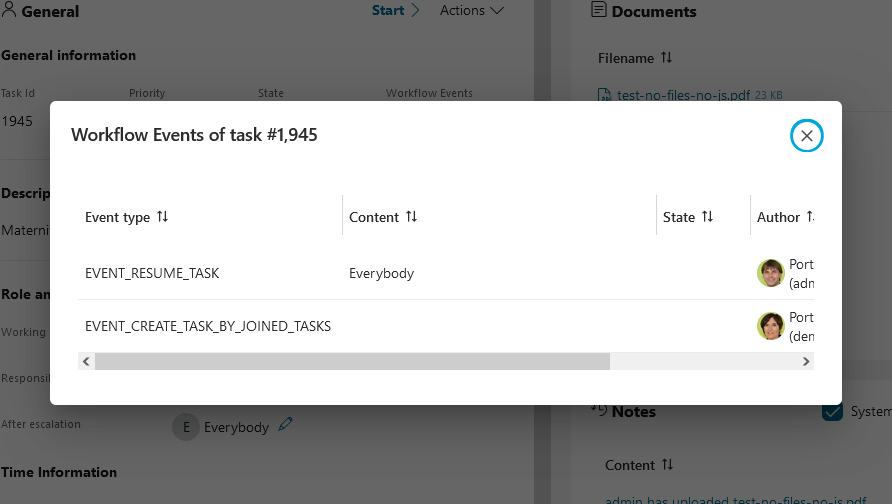The width and height of the screenshot is (892, 504).
Task: Sort table by Author column
Action: tap(810, 217)
